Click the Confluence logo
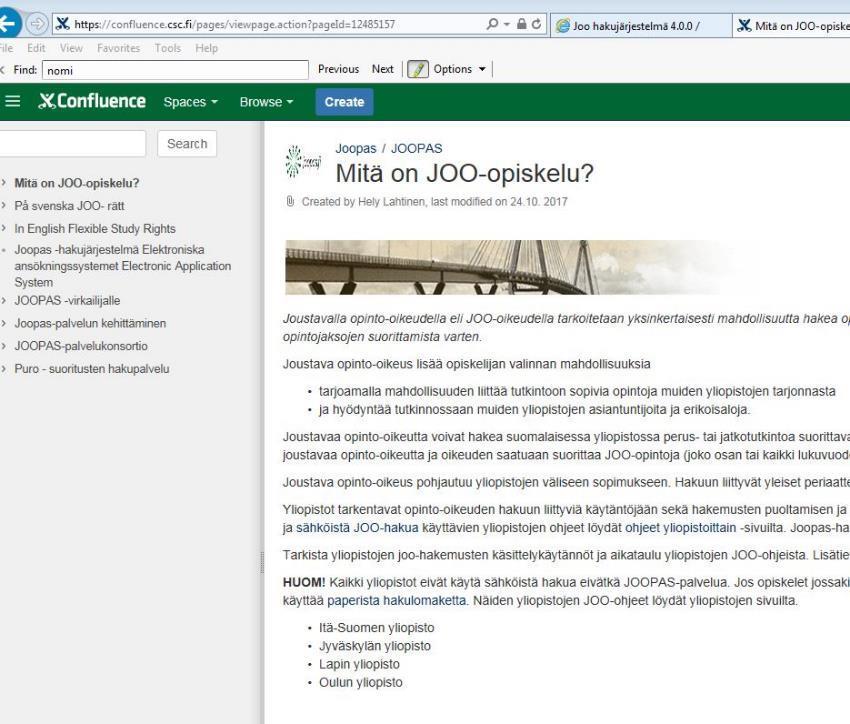 (x=92, y=101)
